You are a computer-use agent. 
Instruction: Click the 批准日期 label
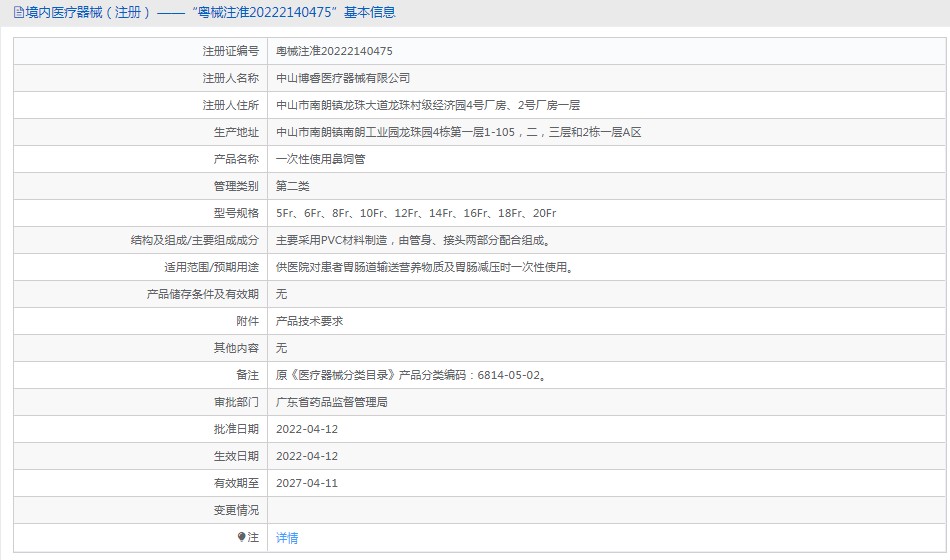(236, 429)
